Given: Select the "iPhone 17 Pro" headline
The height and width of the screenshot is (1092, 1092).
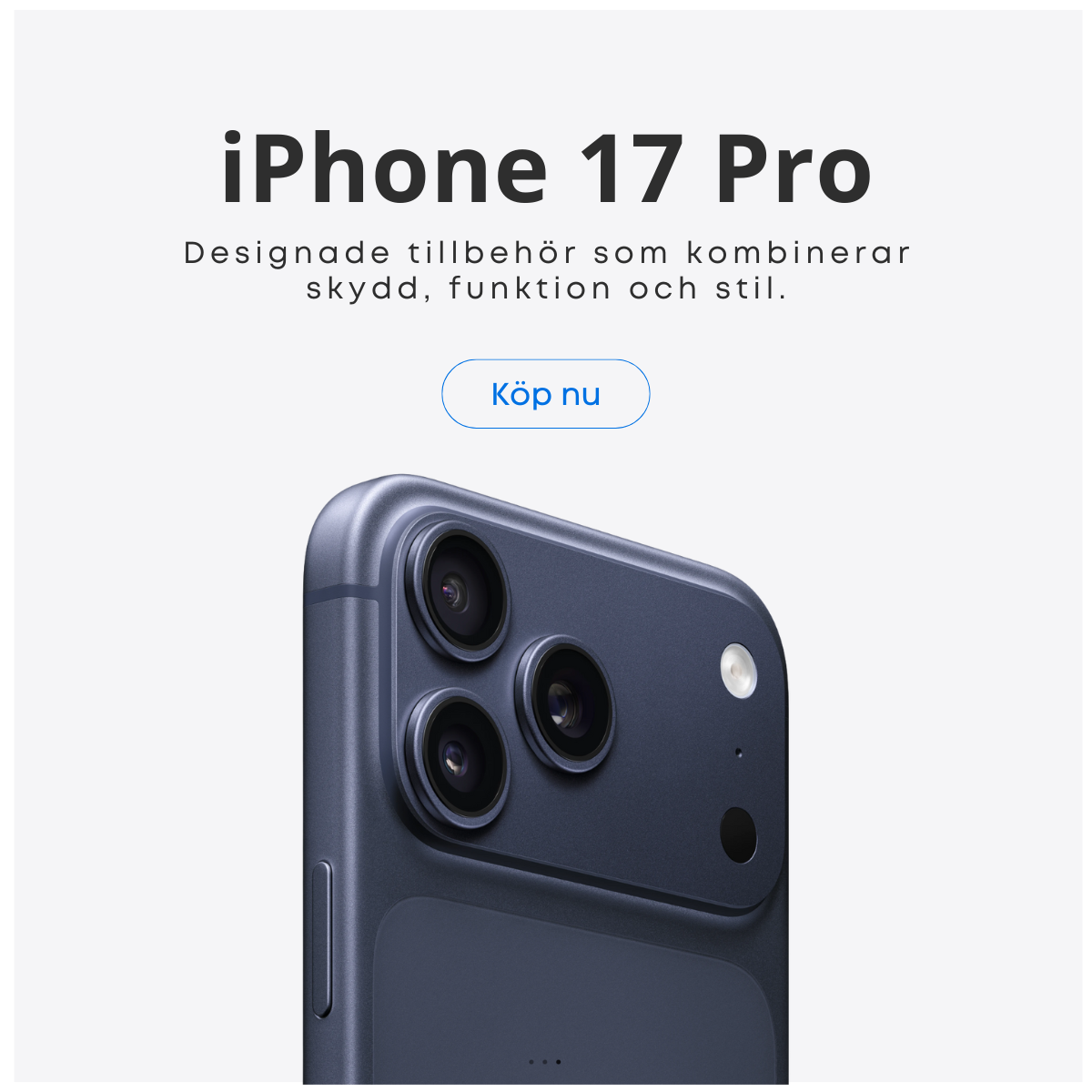Looking at the screenshot, I should point(546,168).
